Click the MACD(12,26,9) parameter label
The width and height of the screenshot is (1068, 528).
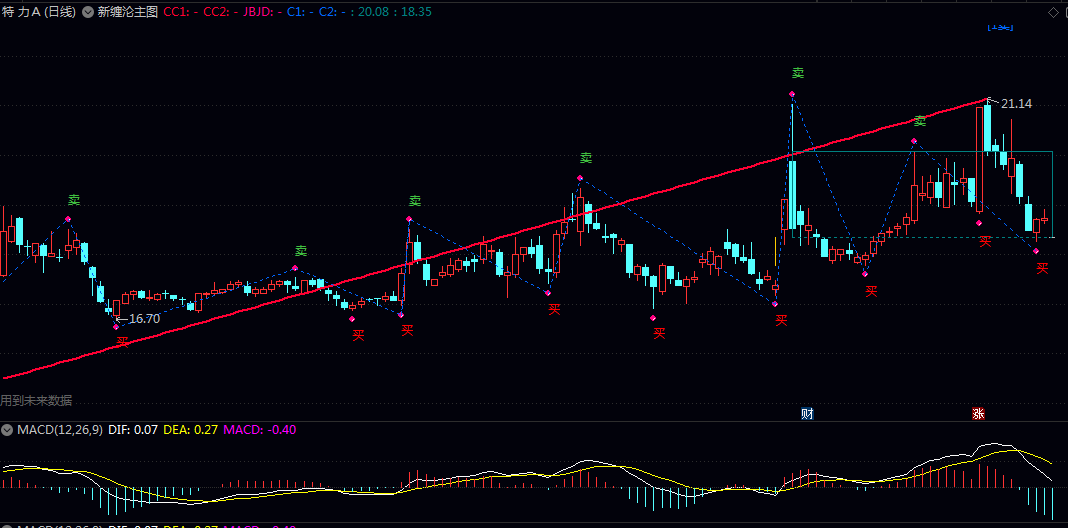56,430
